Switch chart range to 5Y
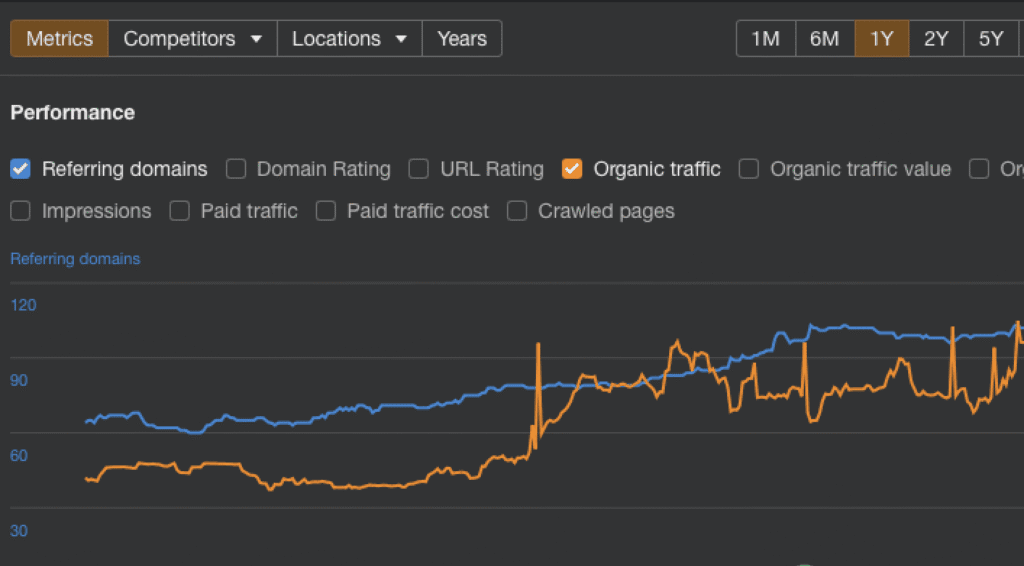 (x=990, y=39)
